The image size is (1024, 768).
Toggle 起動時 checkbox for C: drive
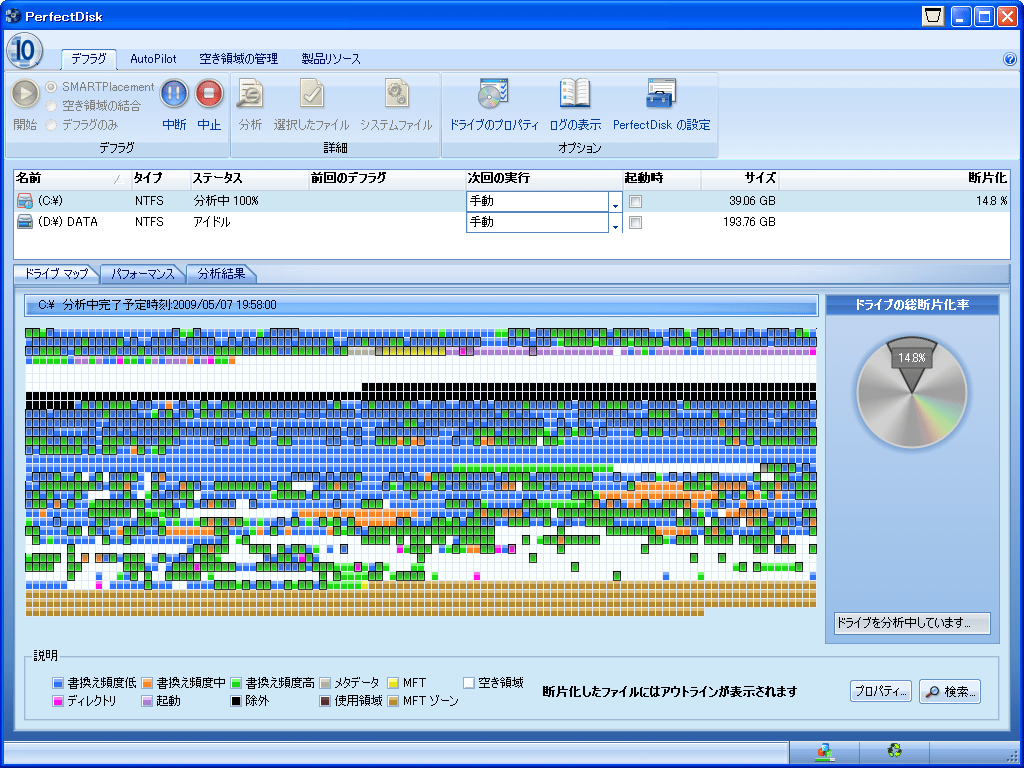point(635,202)
